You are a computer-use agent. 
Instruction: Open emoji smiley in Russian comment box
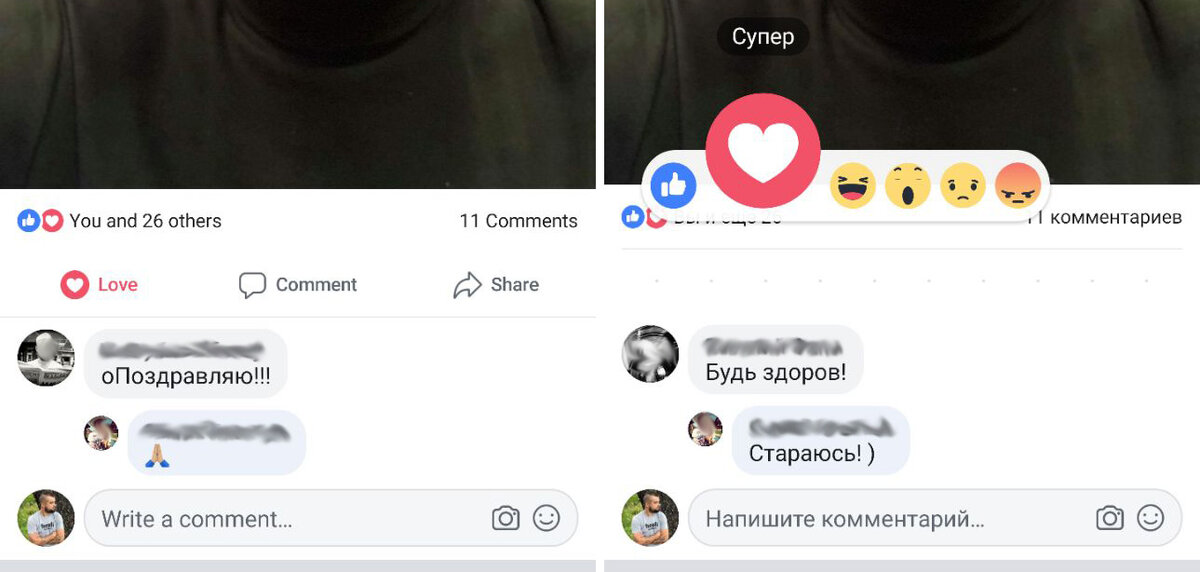coord(1151,518)
